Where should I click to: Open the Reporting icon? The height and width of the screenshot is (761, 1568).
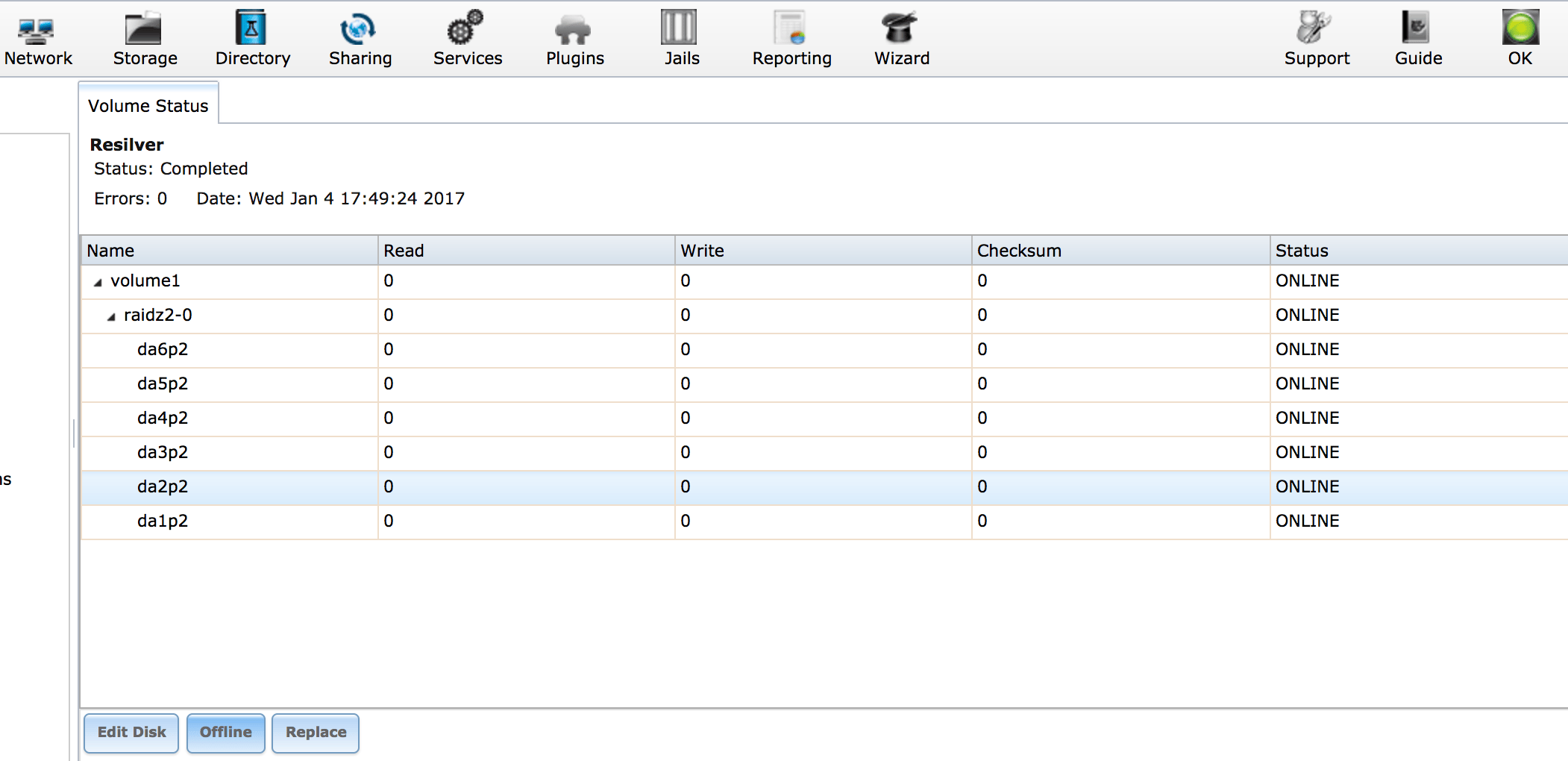click(789, 28)
